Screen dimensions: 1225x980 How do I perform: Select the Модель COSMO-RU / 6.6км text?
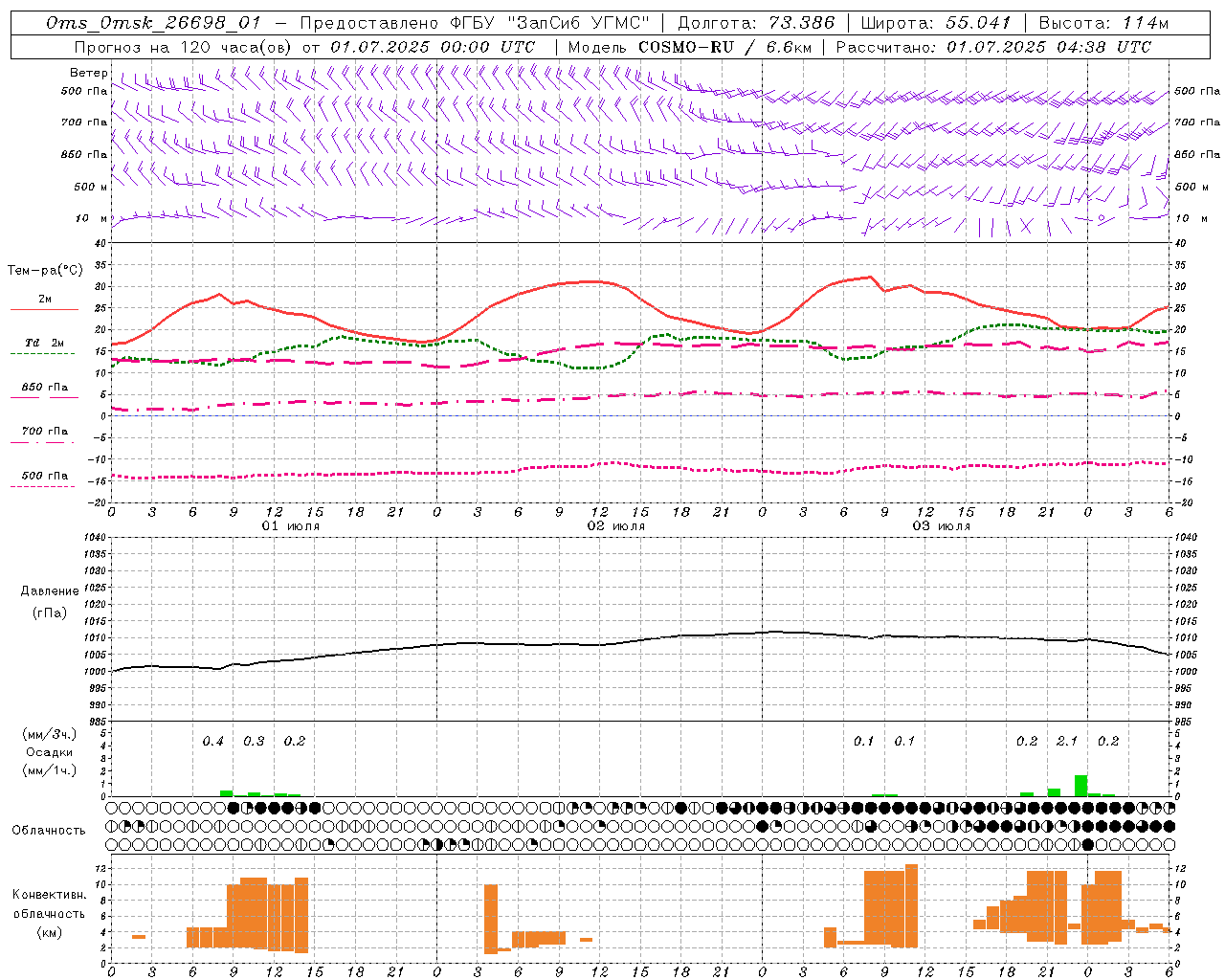click(x=688, y=47)
